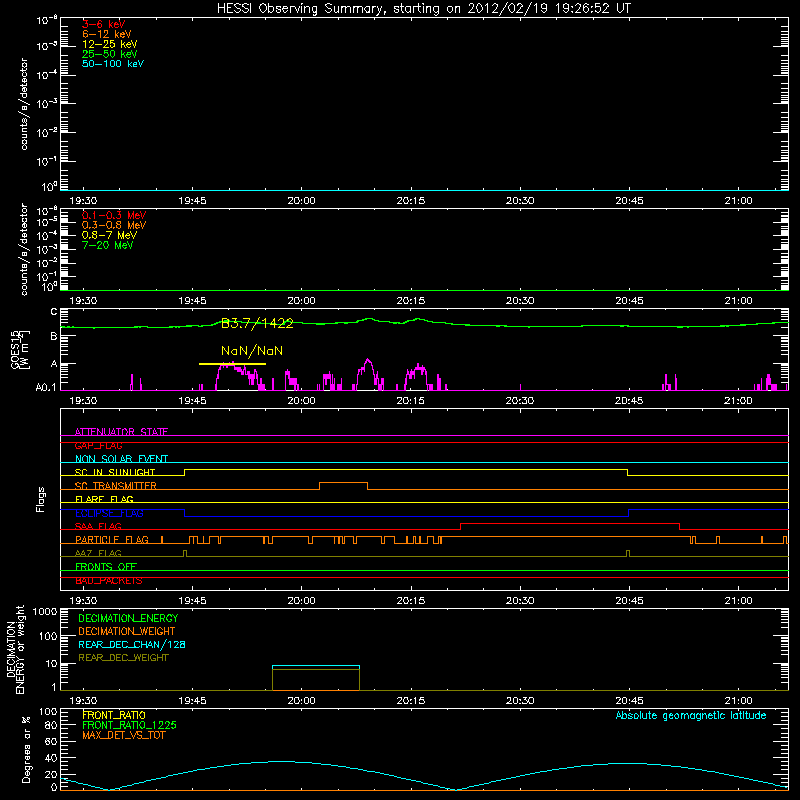The width and height of the screenshot is (800, 800).
Task: Select the FRONTS_OFF flag label
Action: coord(106,567)
